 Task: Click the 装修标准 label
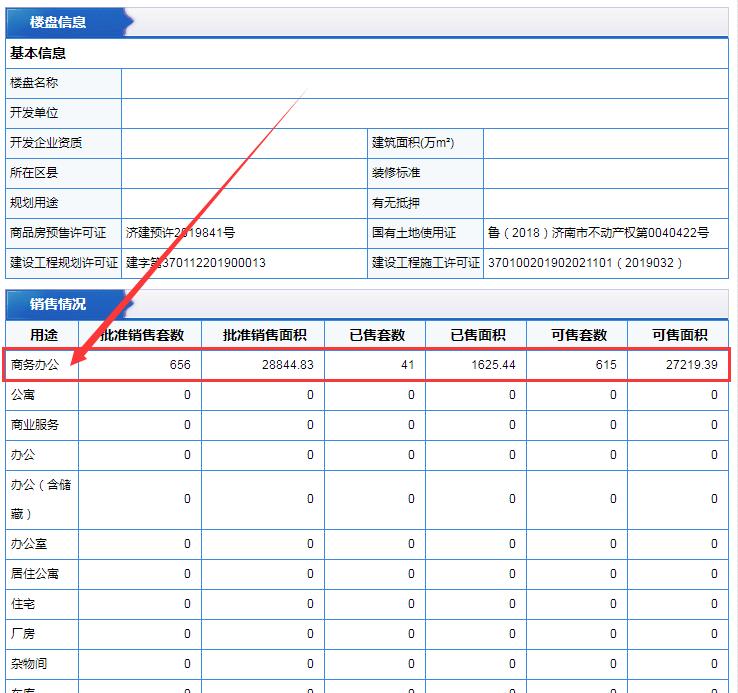tap(396, 173)
